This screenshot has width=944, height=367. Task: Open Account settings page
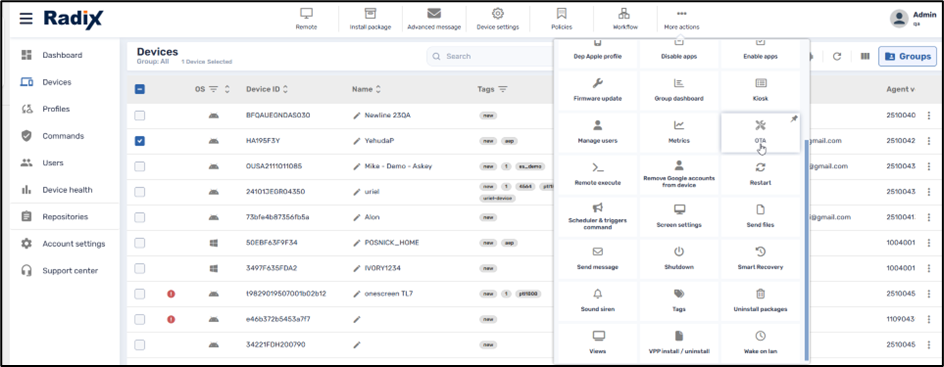[x=73, y=244]
